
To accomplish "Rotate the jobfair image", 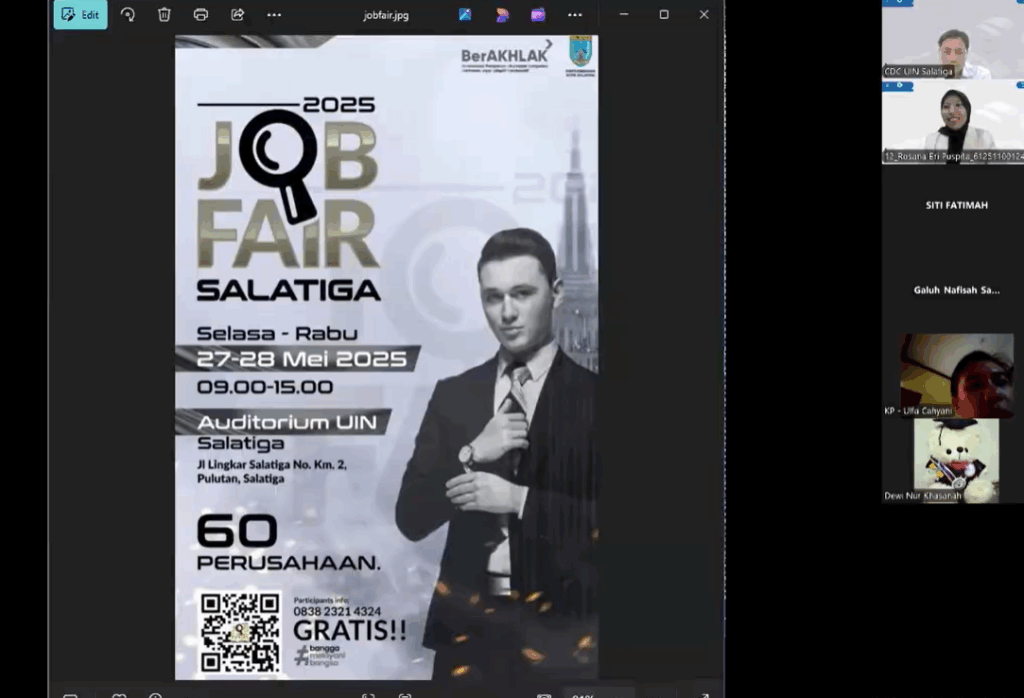I will (x=128, y=15).
